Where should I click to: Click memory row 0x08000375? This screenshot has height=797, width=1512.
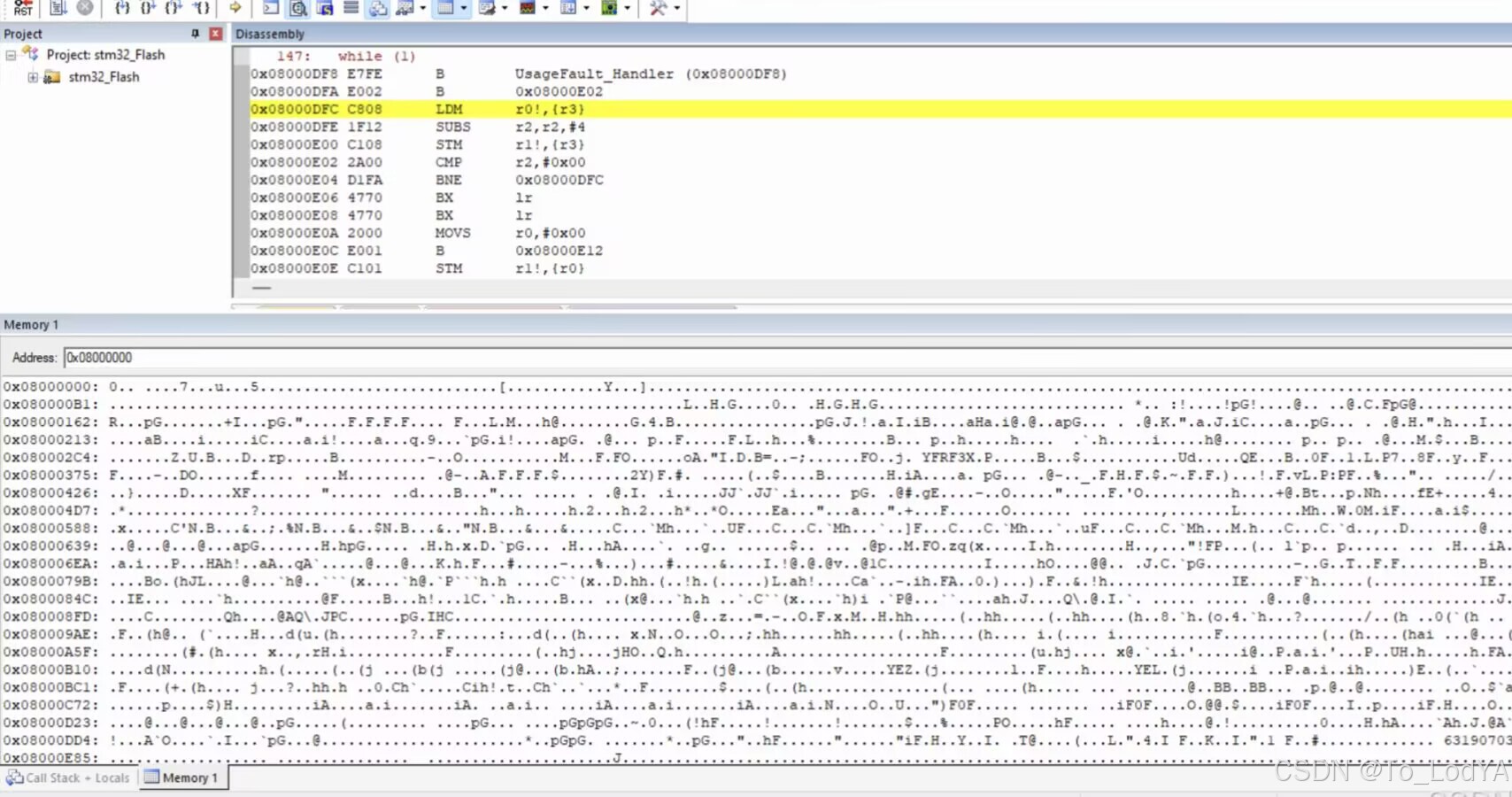pos(756,476)
